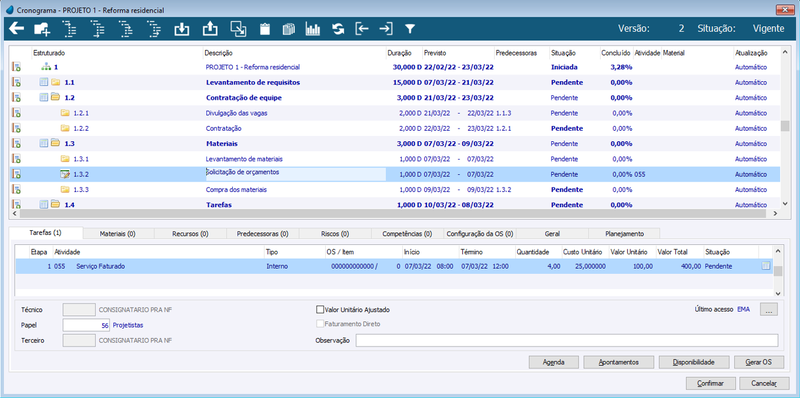The height and width of the screenshot is (398, 800).
Task: Click the ellipsis button beside Último acesso
Action: [769, 309]
